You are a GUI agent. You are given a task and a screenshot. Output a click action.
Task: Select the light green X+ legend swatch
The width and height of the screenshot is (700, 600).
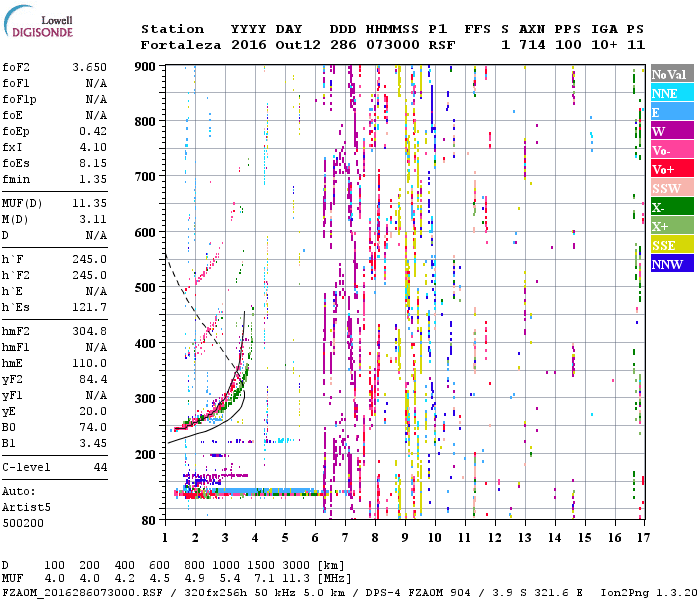(x=672, y=226)
